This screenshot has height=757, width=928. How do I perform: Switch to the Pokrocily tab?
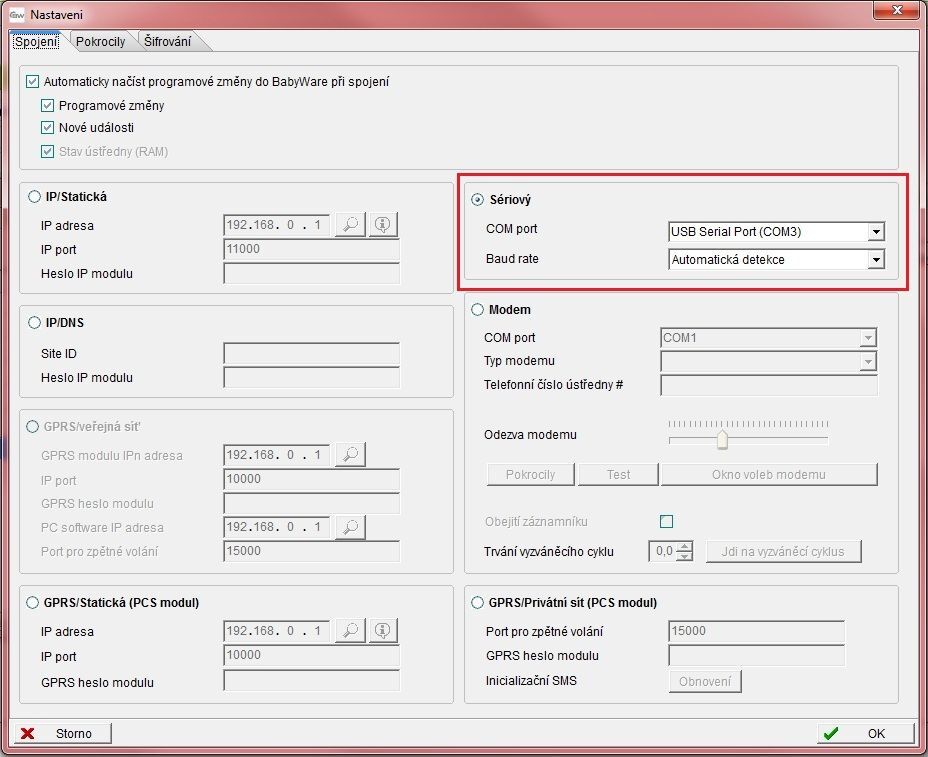[x=100, y=42]
